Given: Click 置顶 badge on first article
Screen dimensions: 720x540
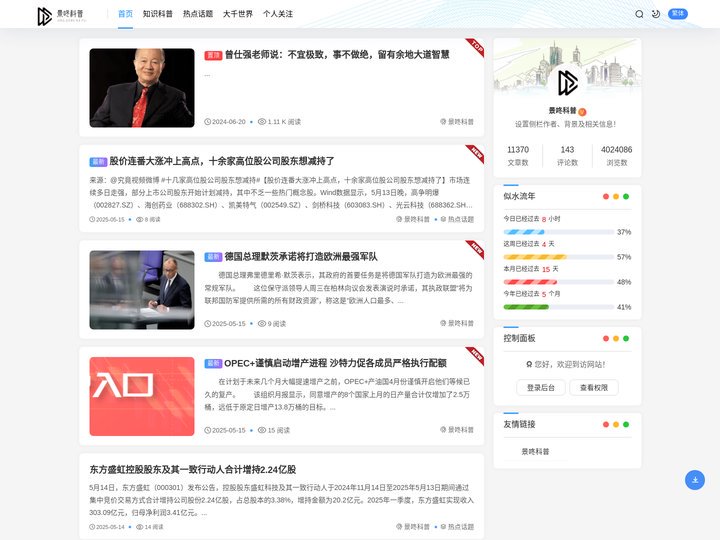Looking at the screenshot, I should tap(213, 55).
